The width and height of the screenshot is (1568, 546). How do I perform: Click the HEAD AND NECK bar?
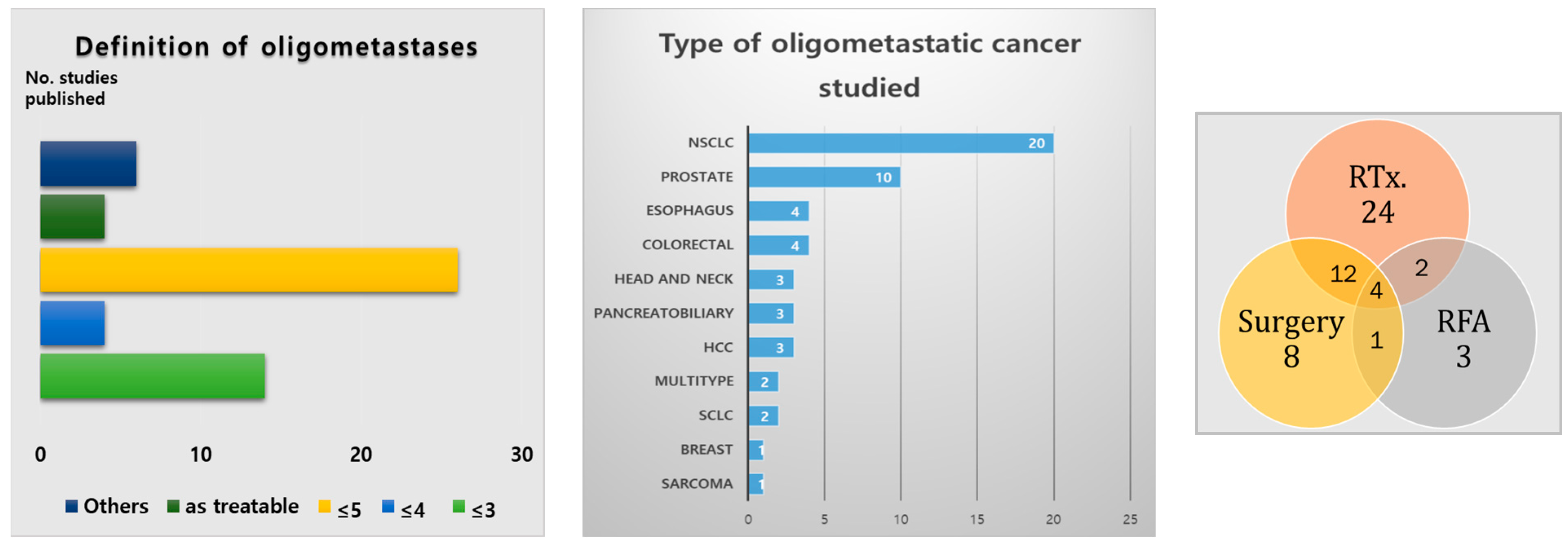771,280
